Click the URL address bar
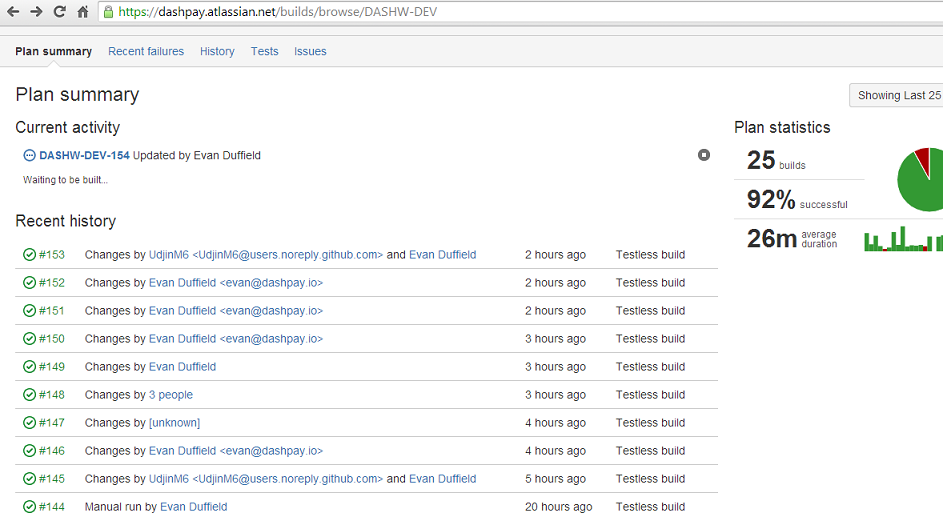Viewport: 943px width, 517px height. tap(520, 11)
